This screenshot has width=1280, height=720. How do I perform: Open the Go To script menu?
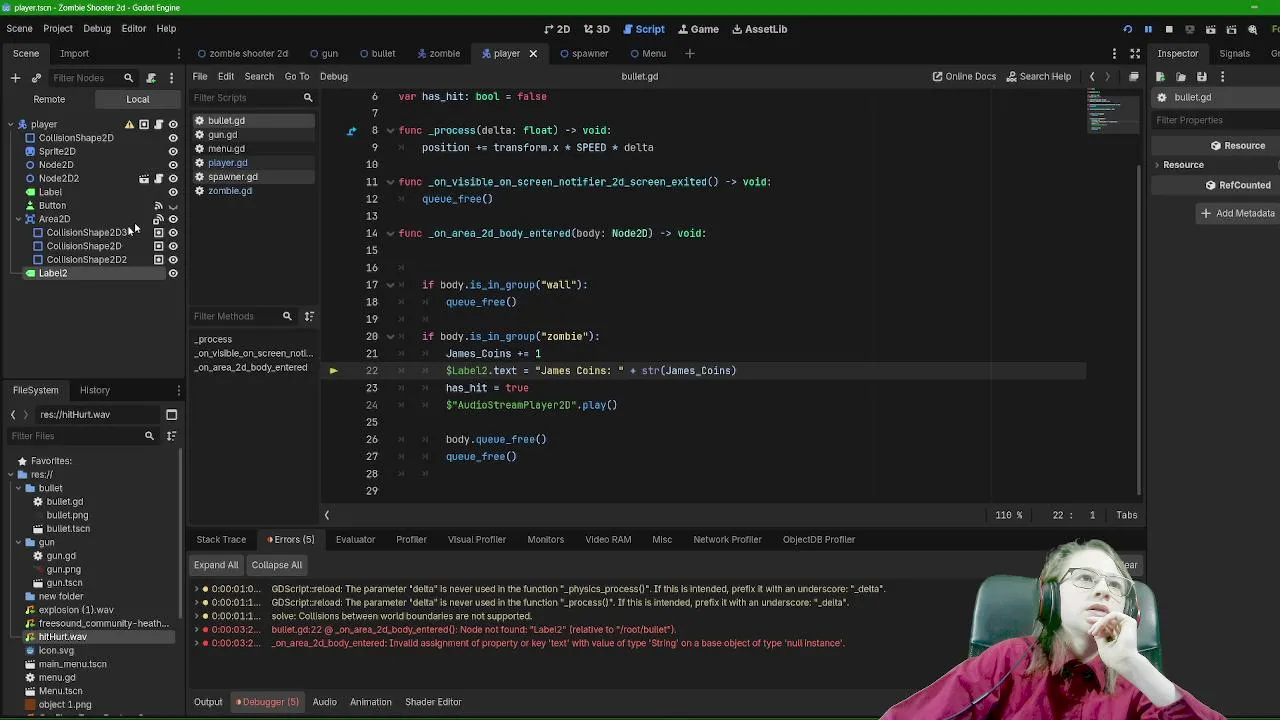(x=297, y=76)
